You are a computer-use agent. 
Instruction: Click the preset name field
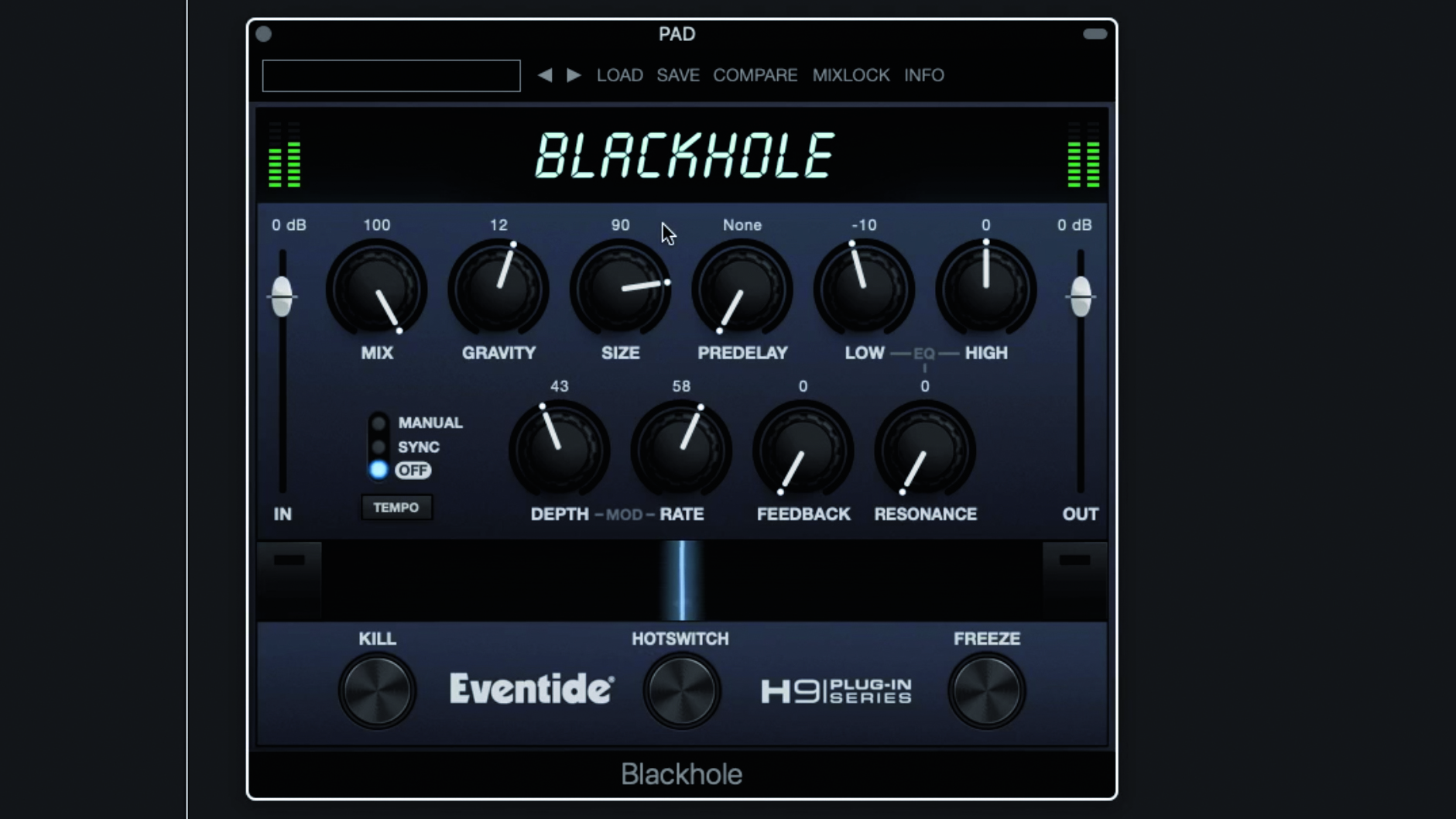[x=392, y=76]
